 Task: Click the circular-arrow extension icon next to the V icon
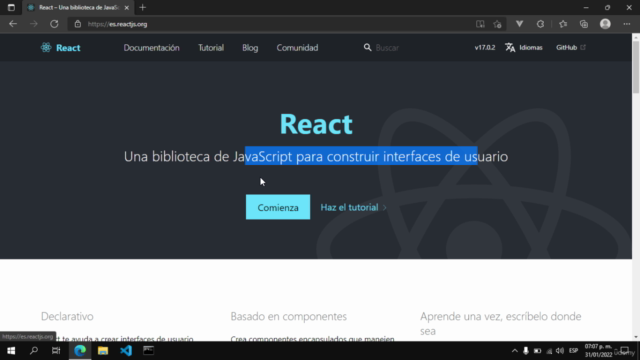click(x=540, y=24)
